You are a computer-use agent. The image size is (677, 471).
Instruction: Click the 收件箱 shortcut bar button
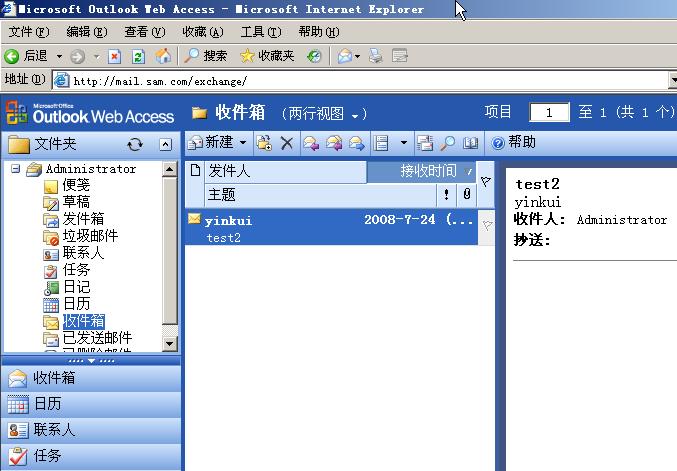pos(91,378)
